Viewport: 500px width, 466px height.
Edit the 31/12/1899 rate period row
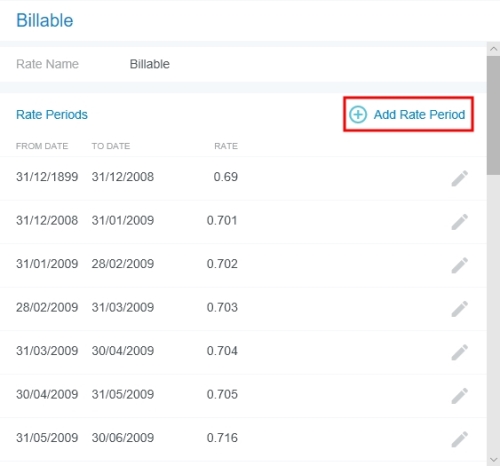pos(460,178)
